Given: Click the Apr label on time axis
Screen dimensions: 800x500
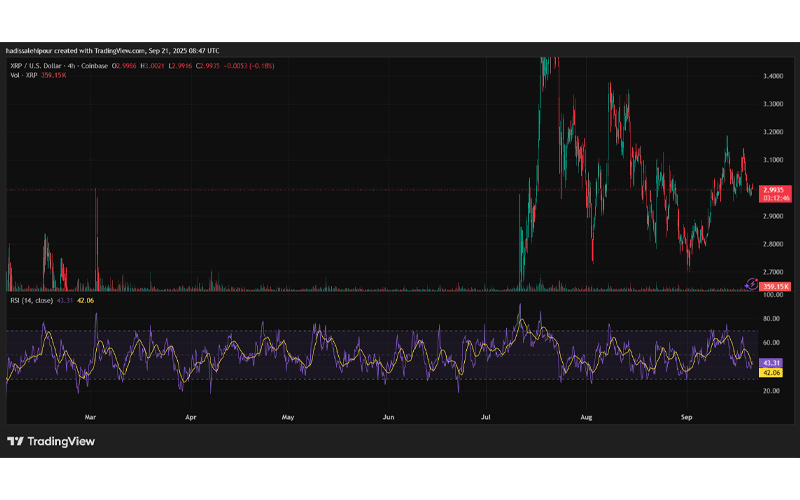Looking at the screenshot, I should coord(191,417).
